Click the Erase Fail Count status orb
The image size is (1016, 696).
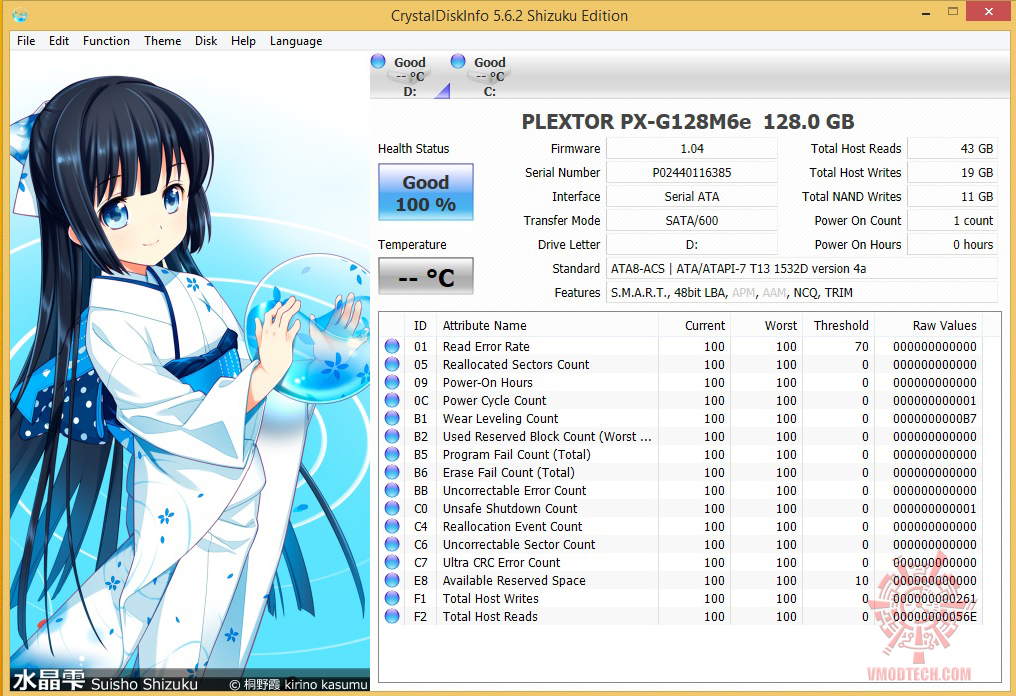click(x=392, y=472)
